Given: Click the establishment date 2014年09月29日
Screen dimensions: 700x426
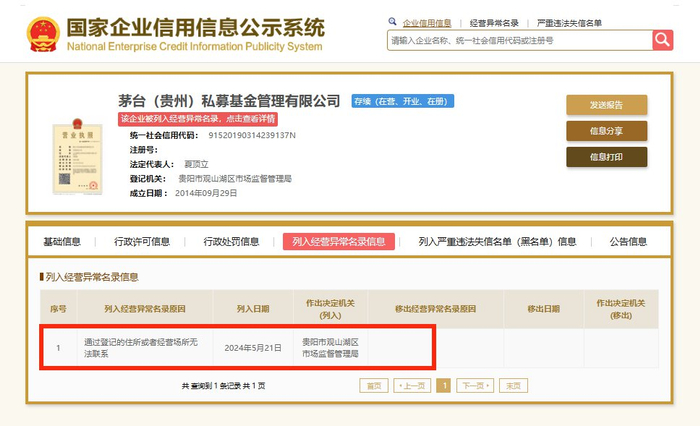Looking at the screenshot, I should pos(206,193).
